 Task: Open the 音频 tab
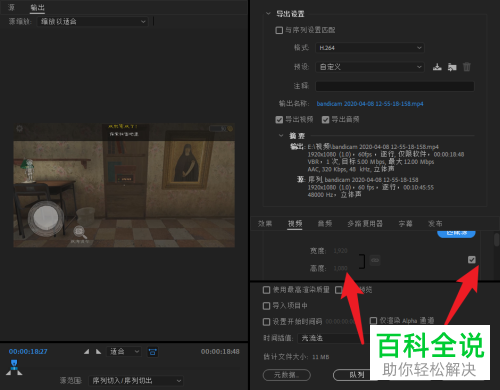(x=325, y=224)
